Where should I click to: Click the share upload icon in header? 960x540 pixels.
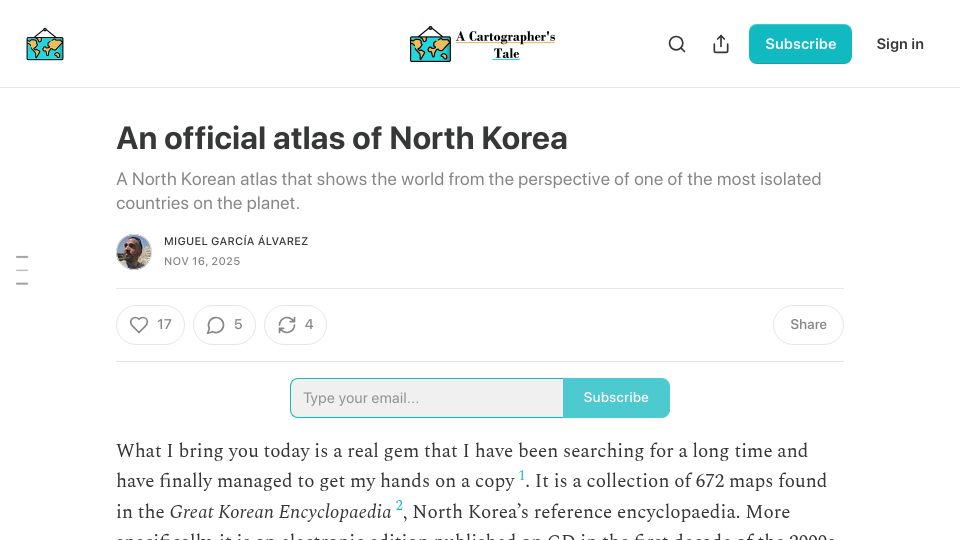tap(721, 44)
